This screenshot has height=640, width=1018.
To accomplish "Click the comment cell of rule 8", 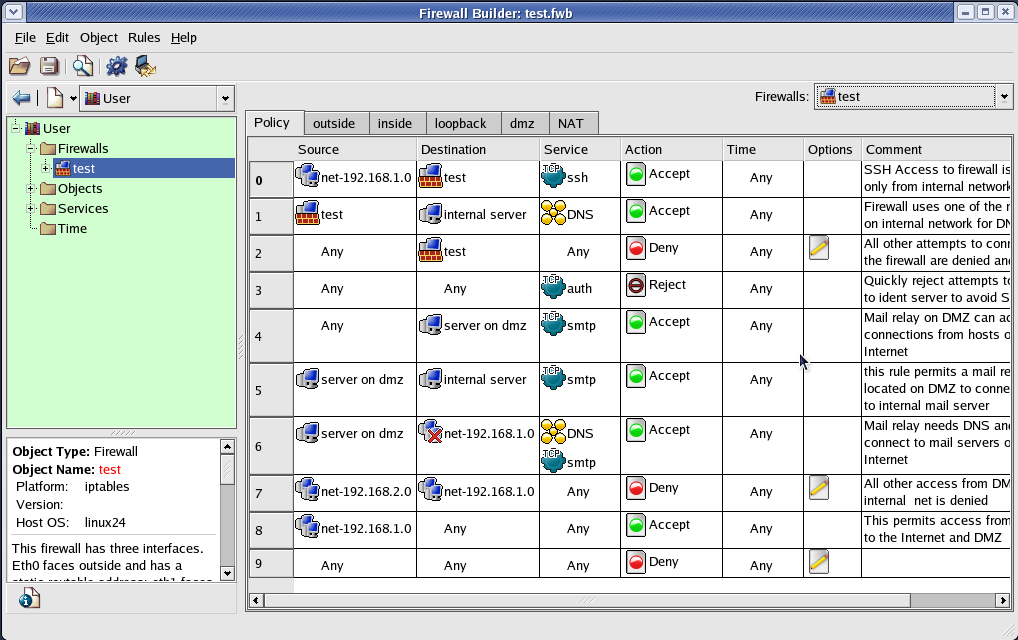I will click(x=936, y=529).
